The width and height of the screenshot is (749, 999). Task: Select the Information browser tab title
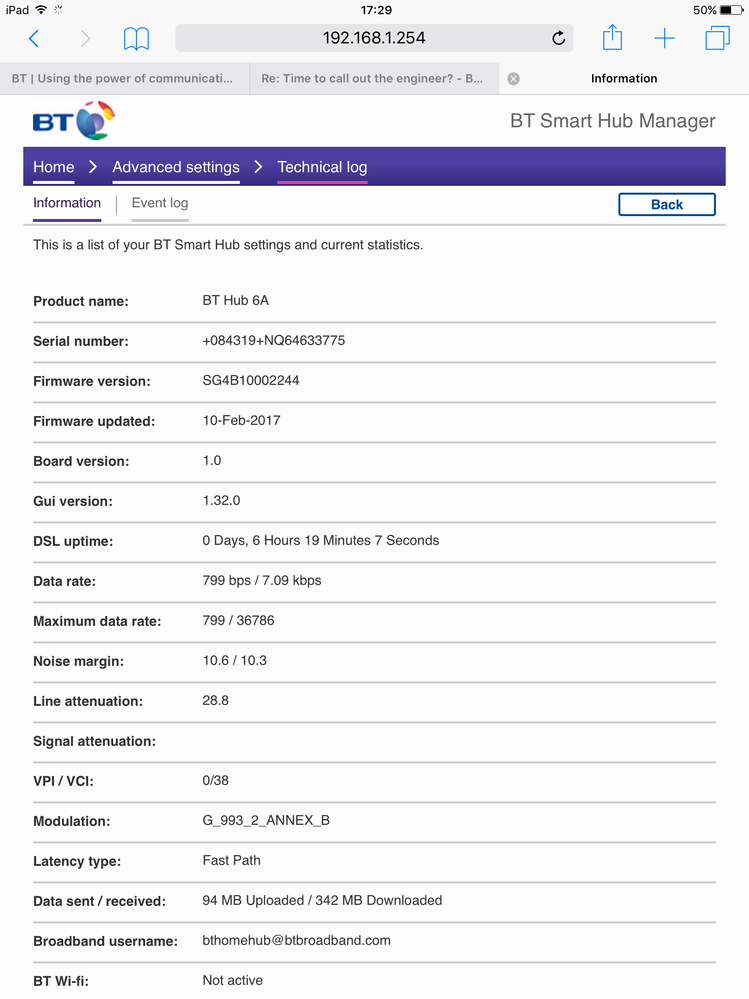(x=624, y=78)
